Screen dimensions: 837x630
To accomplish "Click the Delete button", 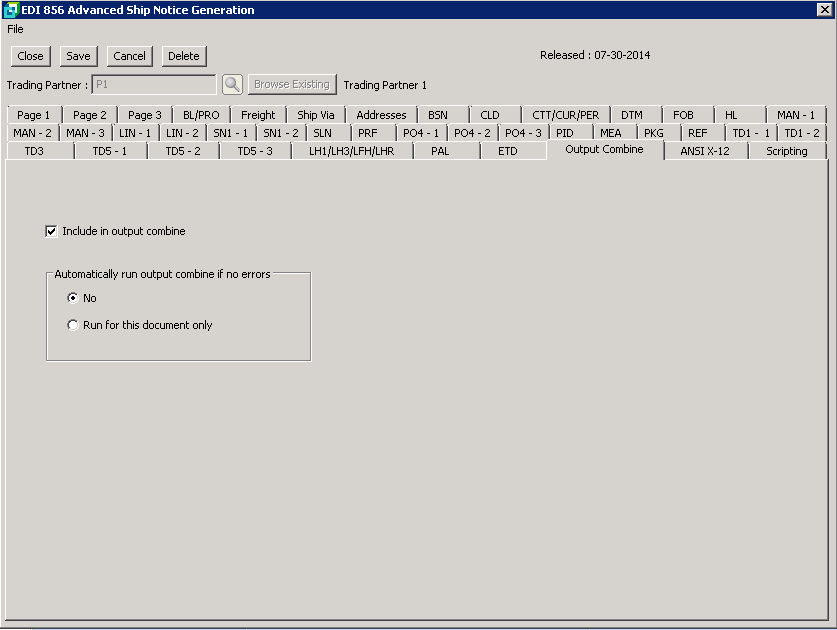I will pos(183,56).
